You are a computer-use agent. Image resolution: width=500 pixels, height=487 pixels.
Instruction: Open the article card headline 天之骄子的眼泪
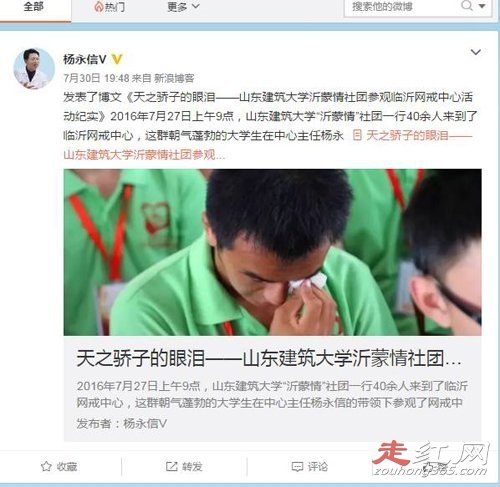(269, 359)
